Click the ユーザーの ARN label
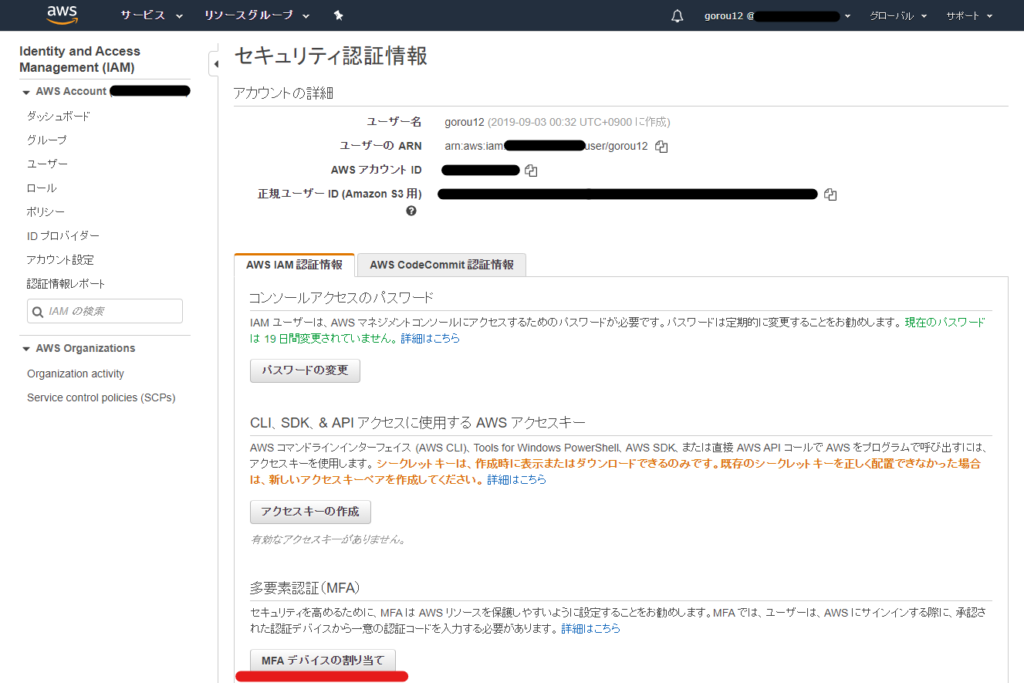 [x=381, y=146]
